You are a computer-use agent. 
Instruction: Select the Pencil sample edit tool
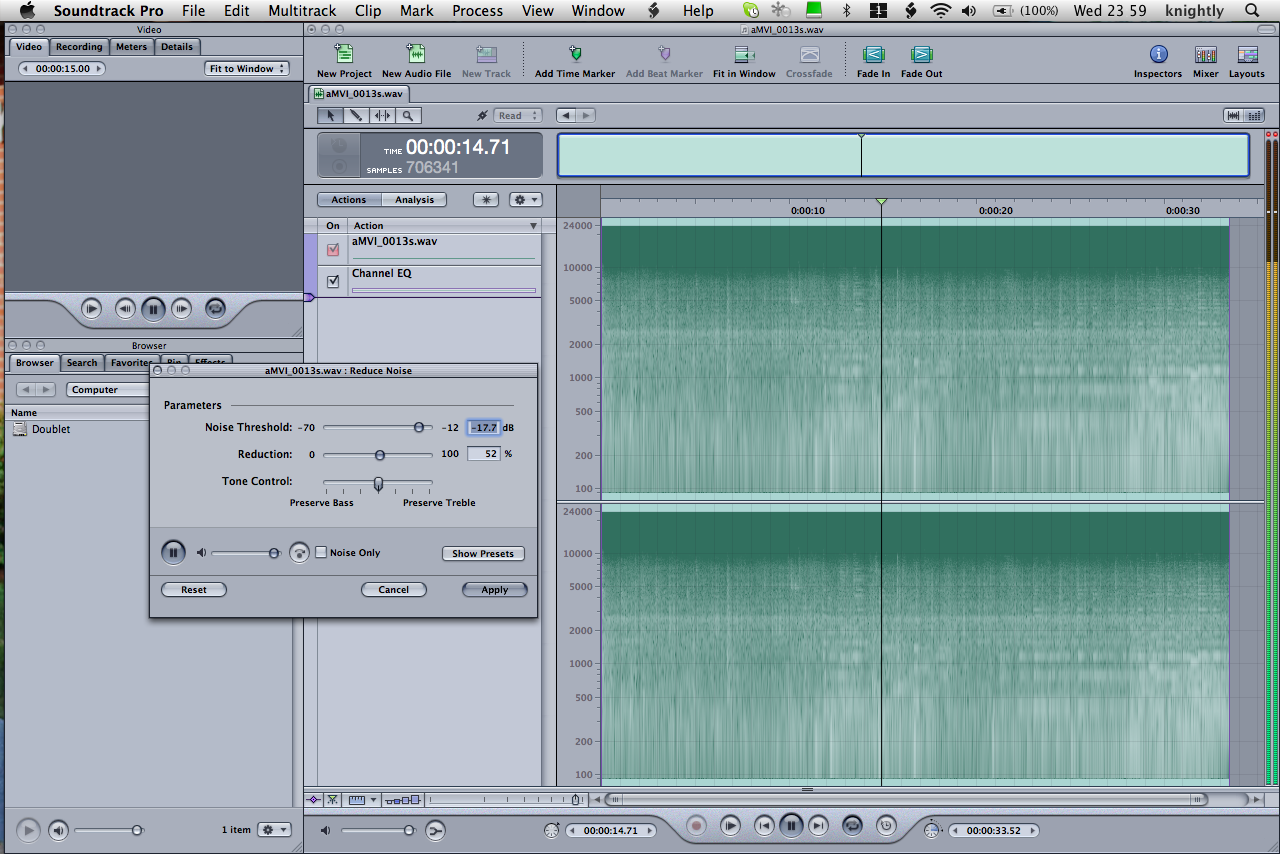coord(357,116)
